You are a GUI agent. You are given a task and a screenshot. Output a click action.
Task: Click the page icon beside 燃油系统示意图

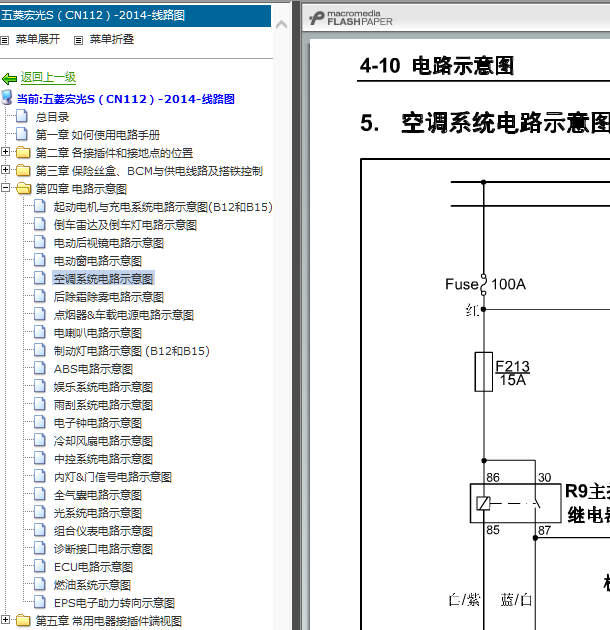click(x=40, y=585)
